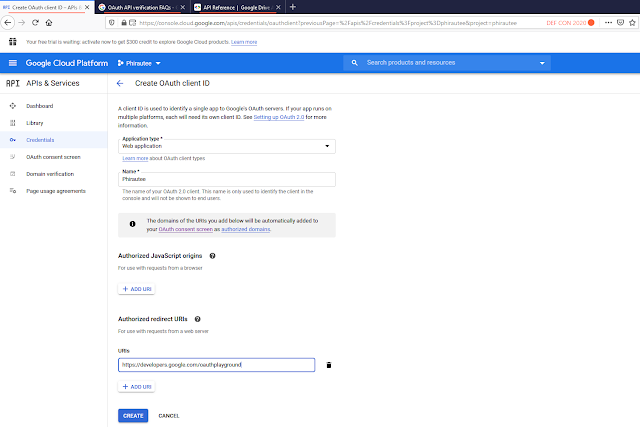
Task: Click the Page usage agreements sidebar icon
Action: point(13,191)
